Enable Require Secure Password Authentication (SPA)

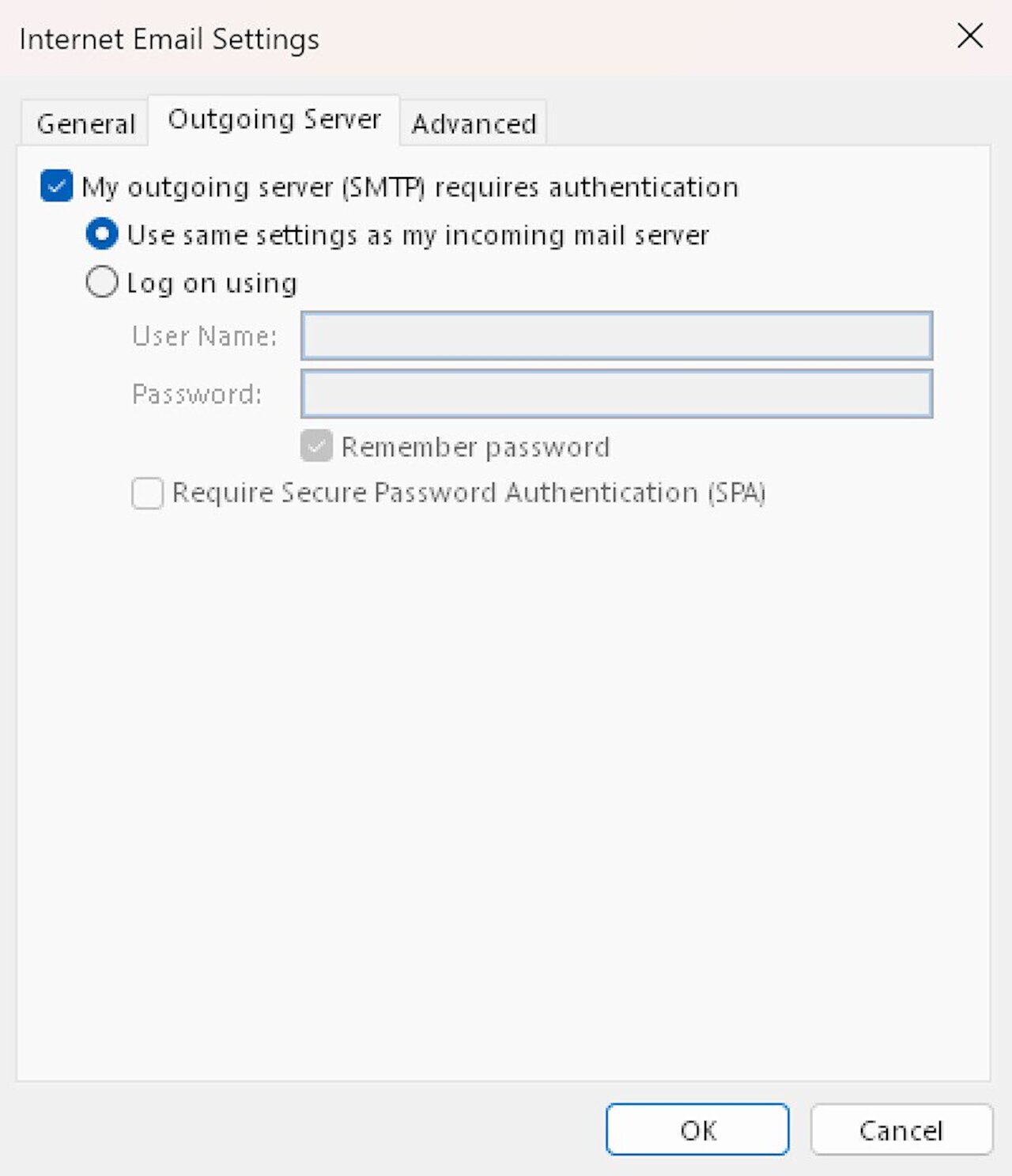146,493
